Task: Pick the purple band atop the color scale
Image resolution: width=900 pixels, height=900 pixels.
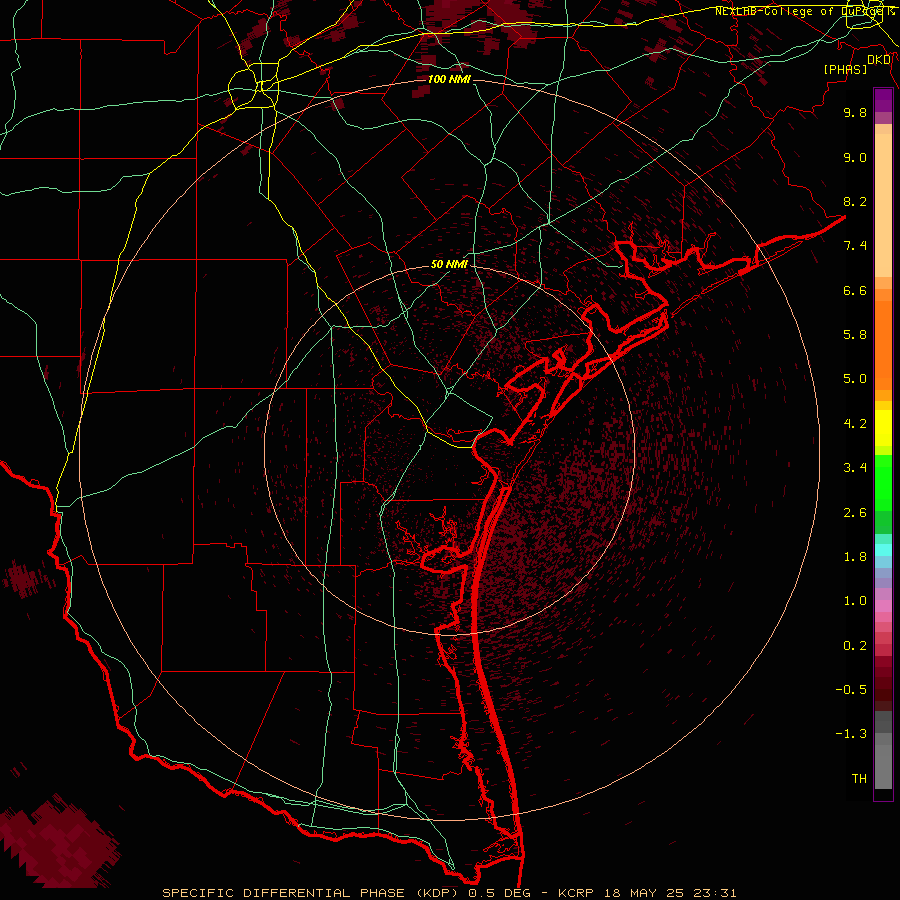Action: coord(883,100)
